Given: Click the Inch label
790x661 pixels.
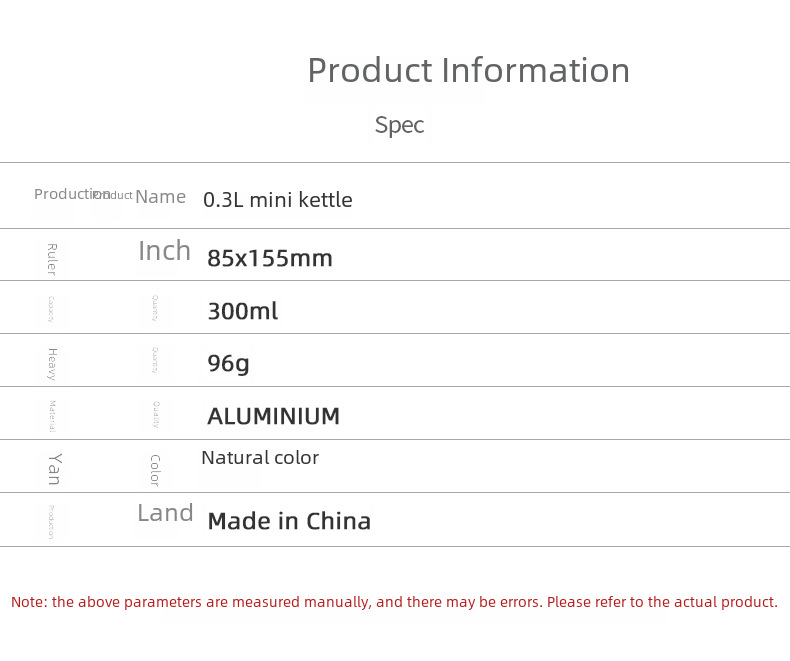Looking at the screenshot, I should click(164, 251).
